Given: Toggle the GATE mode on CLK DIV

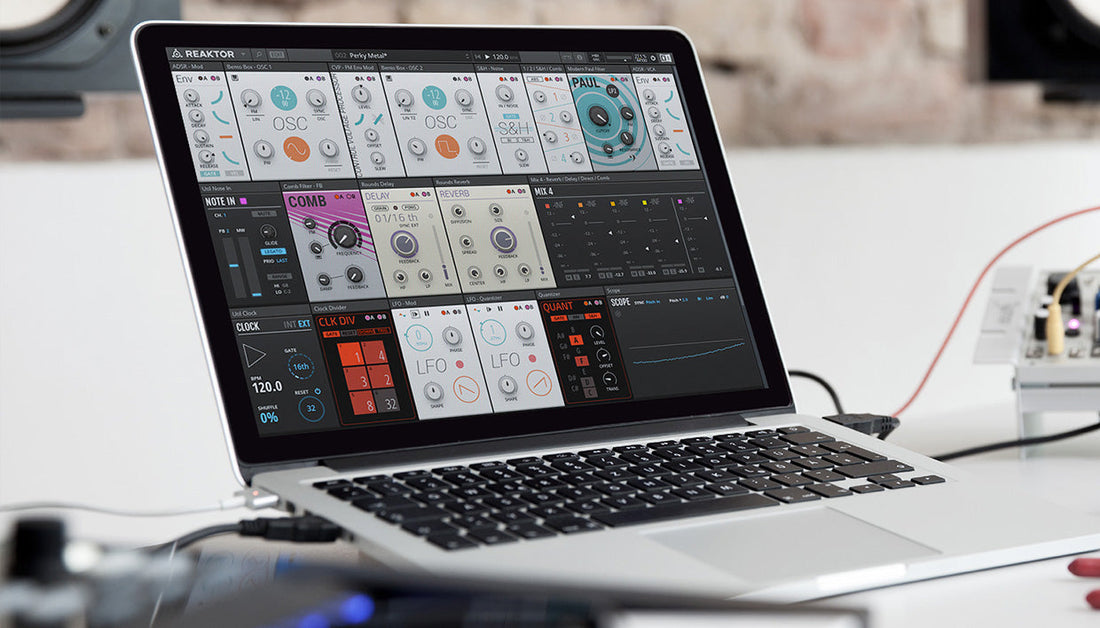Looking at the screenshot, I should [330, 334].
